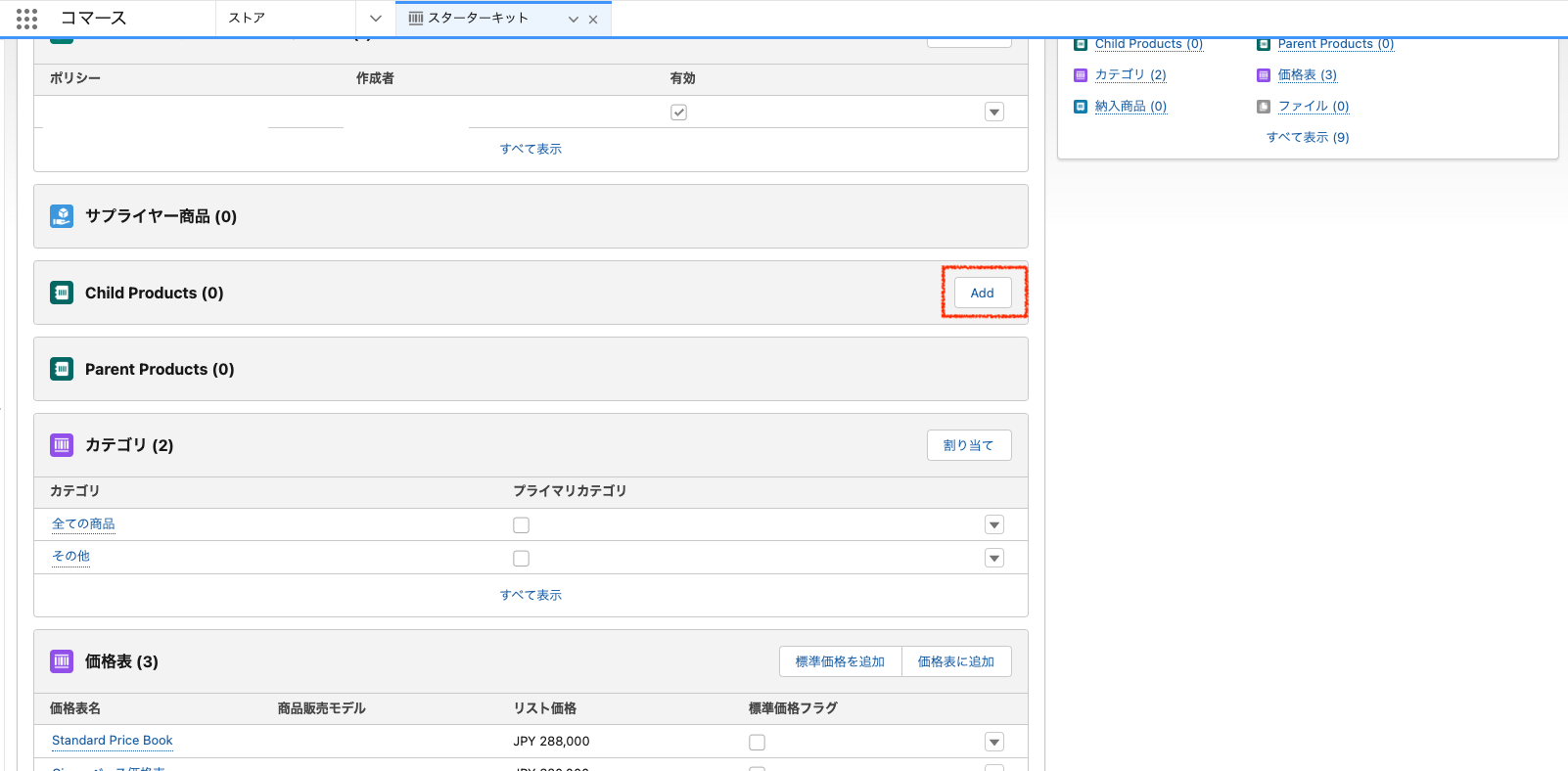Viewport: 1568px width, 771px height.
Task: Open row actions dropdown for その他
Action: tap(994, 559)
